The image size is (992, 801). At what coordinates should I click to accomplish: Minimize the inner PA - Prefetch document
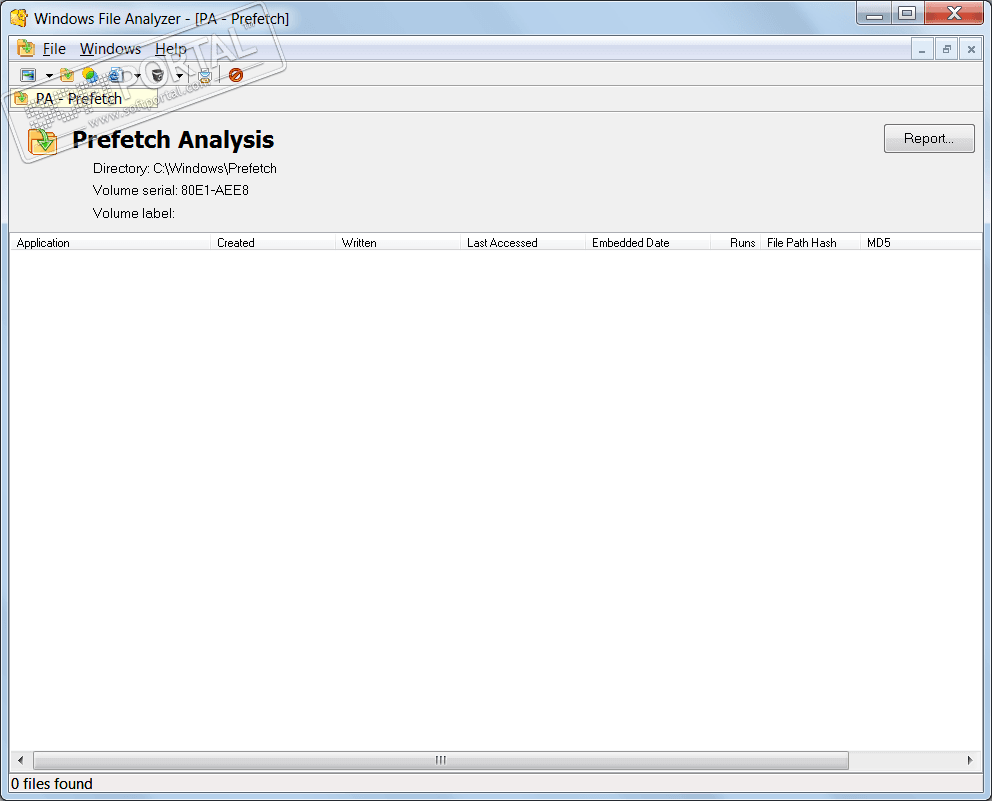922,49
